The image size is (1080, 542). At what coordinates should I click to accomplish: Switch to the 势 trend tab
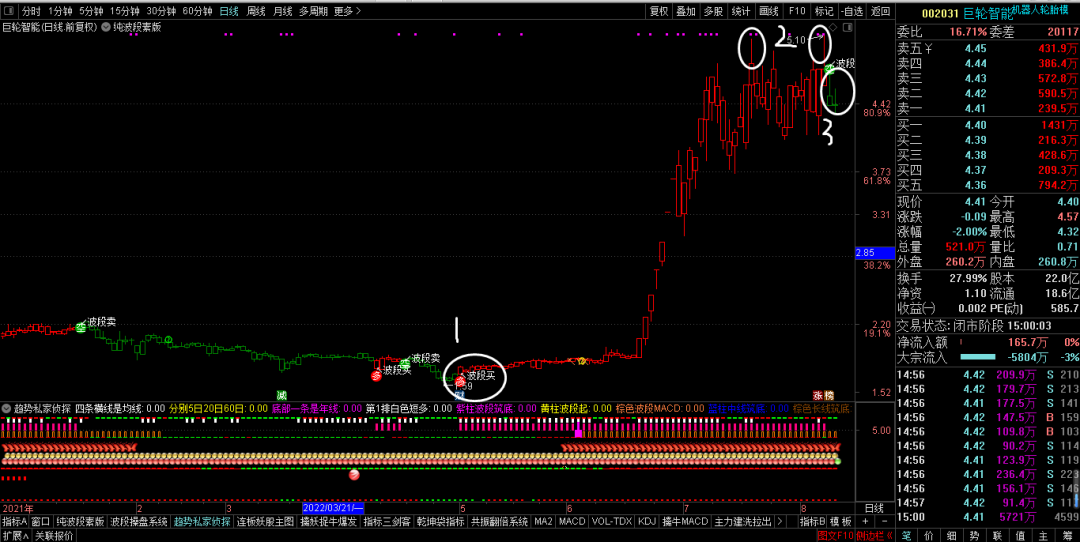pyautogui.click(x=973, y=535)
